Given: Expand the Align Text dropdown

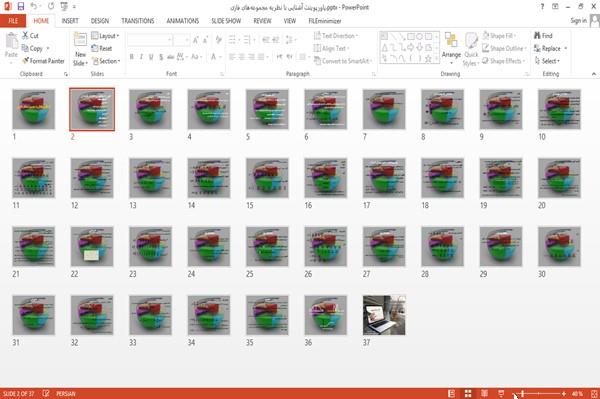Looking at the screenshot, I should point(331,48).
